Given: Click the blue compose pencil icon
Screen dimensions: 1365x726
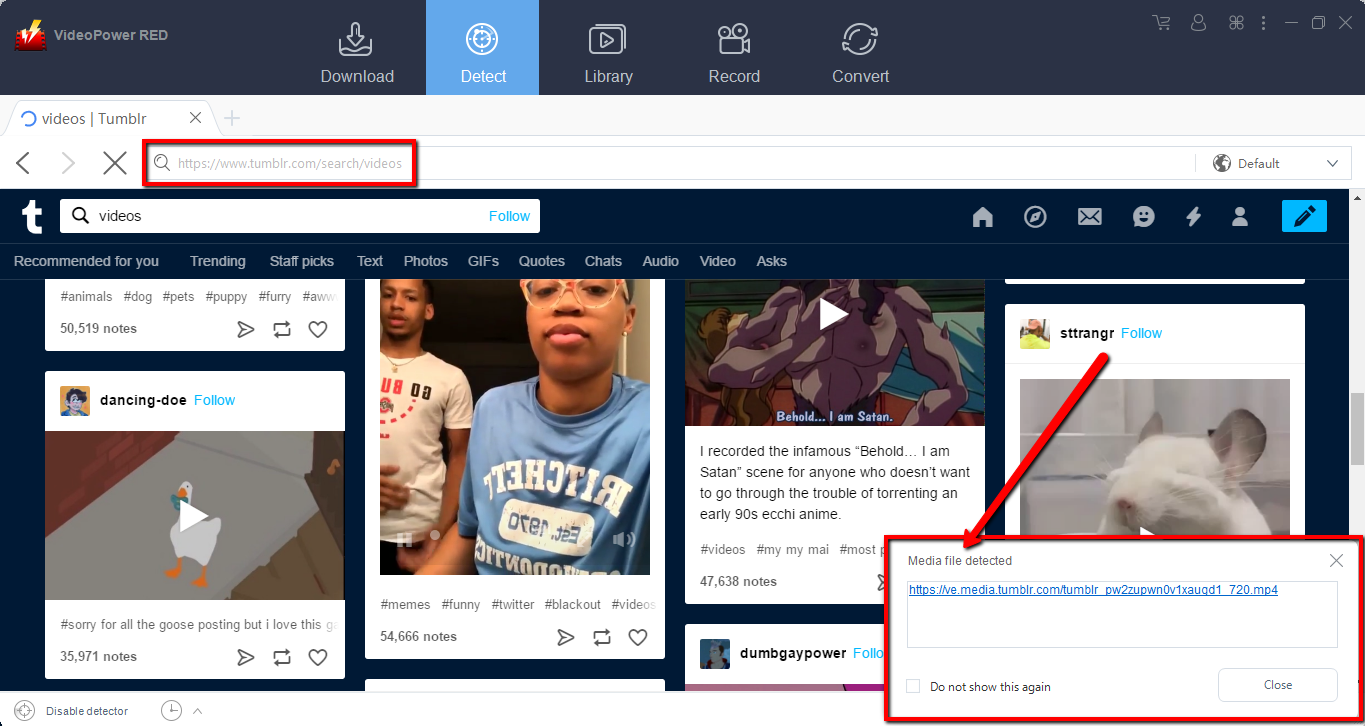Looking at the screenshot, I should [x=1304, y=216].
